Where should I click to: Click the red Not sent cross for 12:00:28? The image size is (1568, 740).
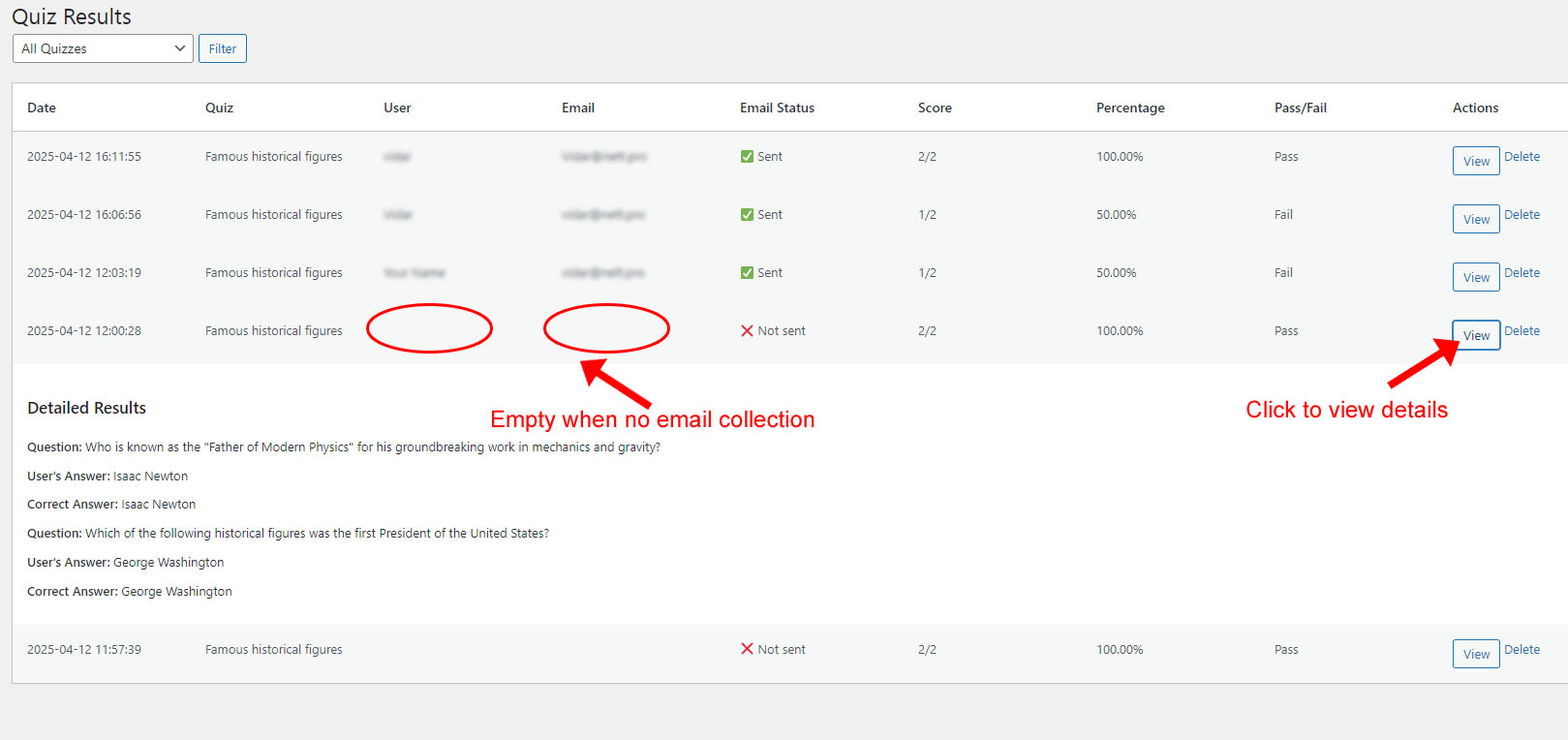pos(747,330)
